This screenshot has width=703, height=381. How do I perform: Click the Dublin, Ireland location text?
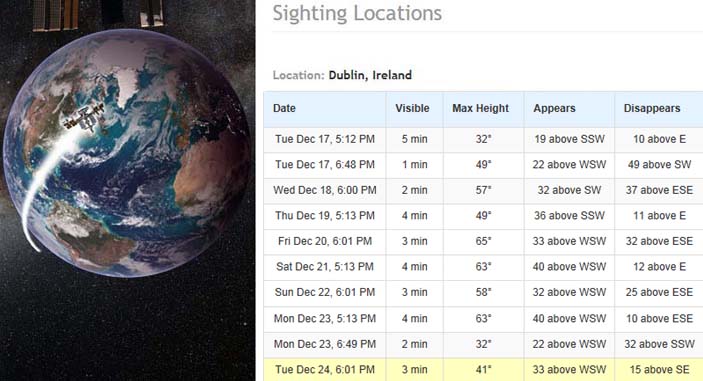(x=370, y=75)
